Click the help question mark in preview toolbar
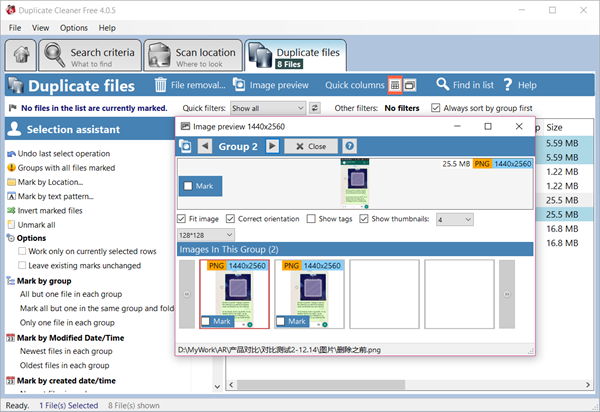The image size is (600, 412). point(349,146)
